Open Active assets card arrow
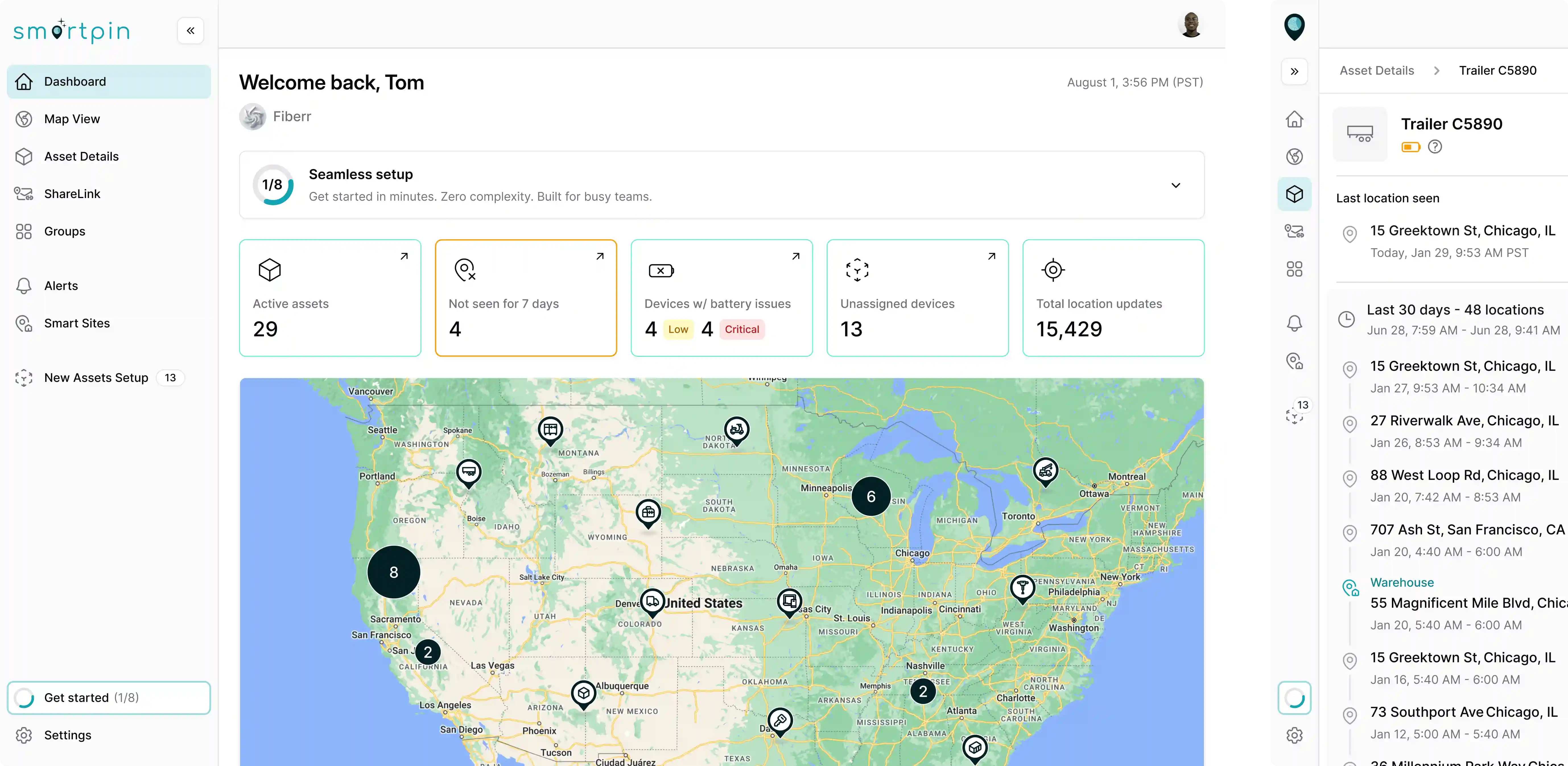This screenshot has height=766, width=1568. click(x=404, y=256)
